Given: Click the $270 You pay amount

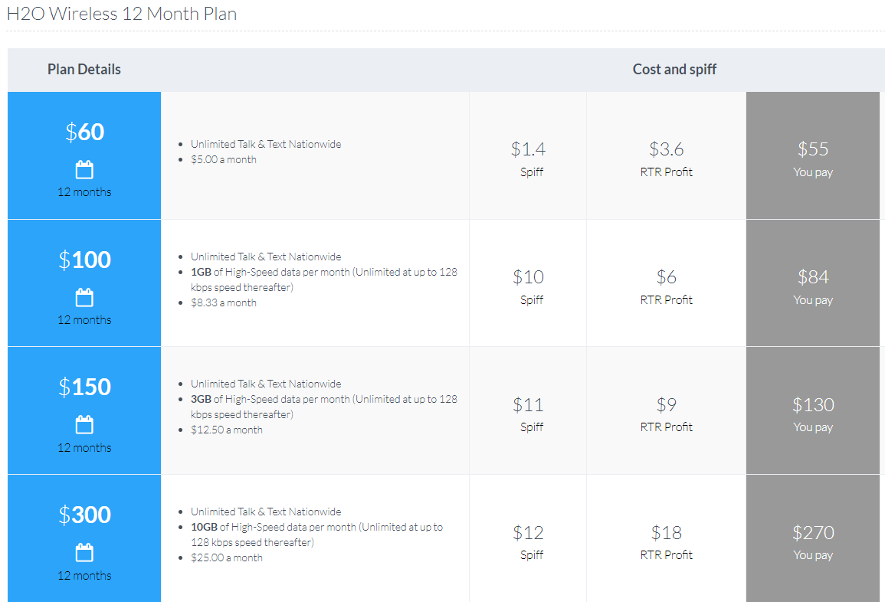Looking at the screenshot, I should pyautogui.click(x=813, y=532).
